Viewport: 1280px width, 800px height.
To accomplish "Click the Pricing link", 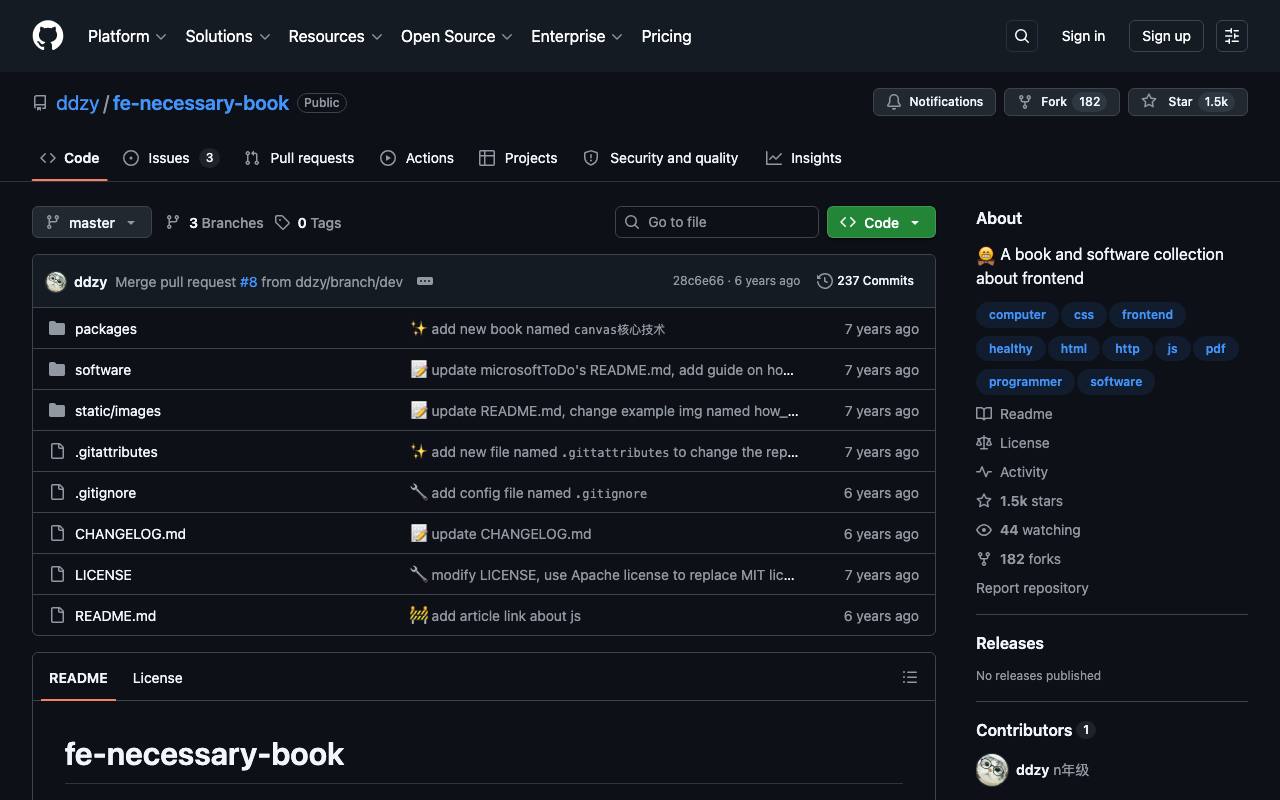I will coord(666,36).
